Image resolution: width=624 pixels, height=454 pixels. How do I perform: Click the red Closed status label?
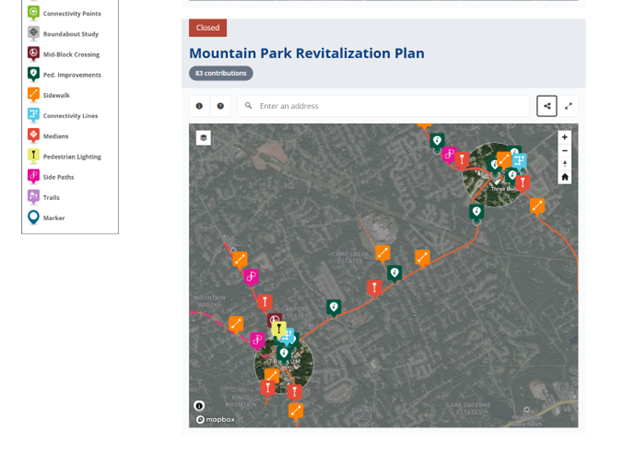coord(210,28)
